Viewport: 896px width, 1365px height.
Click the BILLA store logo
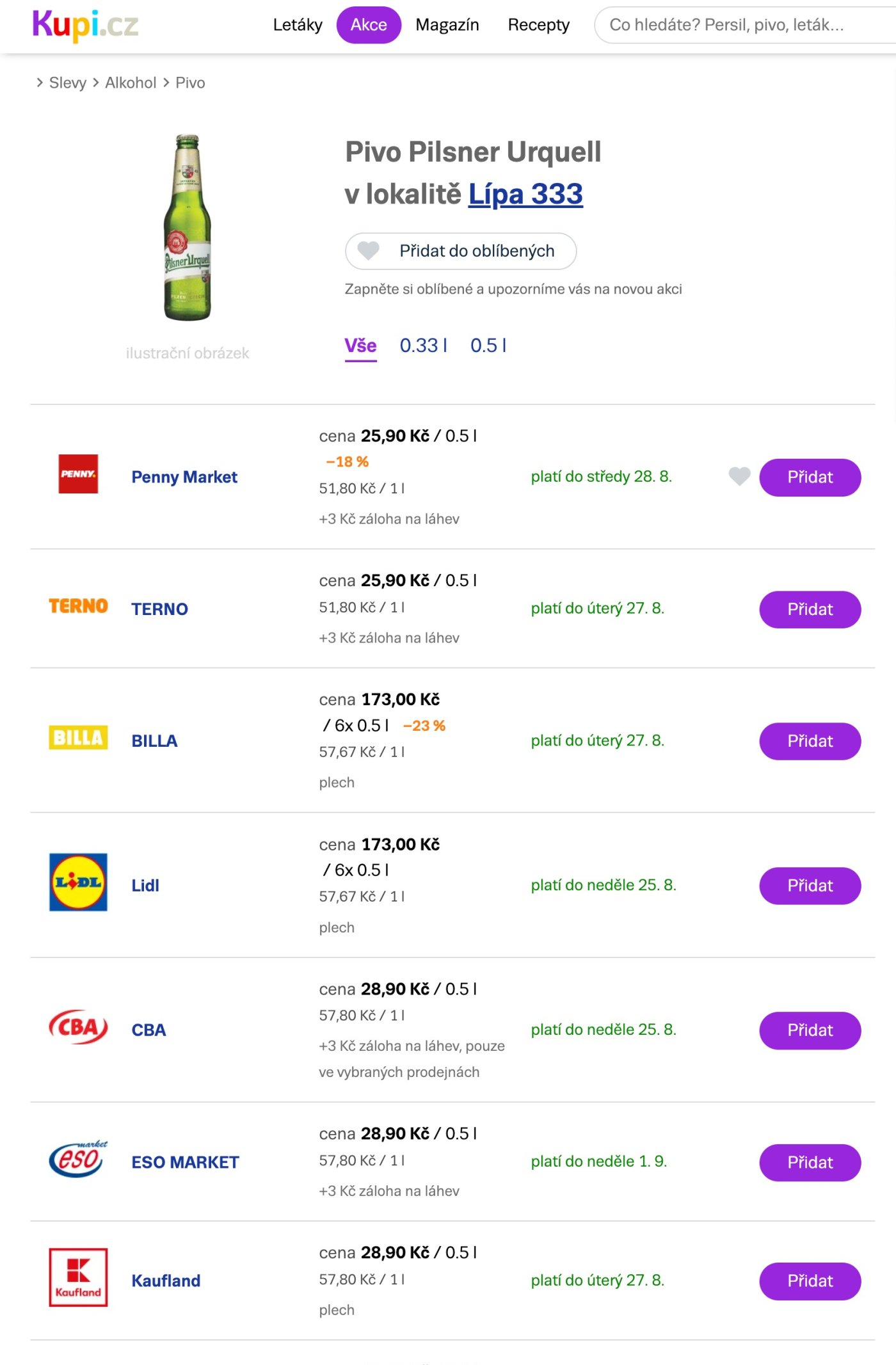tap(78, 738)
